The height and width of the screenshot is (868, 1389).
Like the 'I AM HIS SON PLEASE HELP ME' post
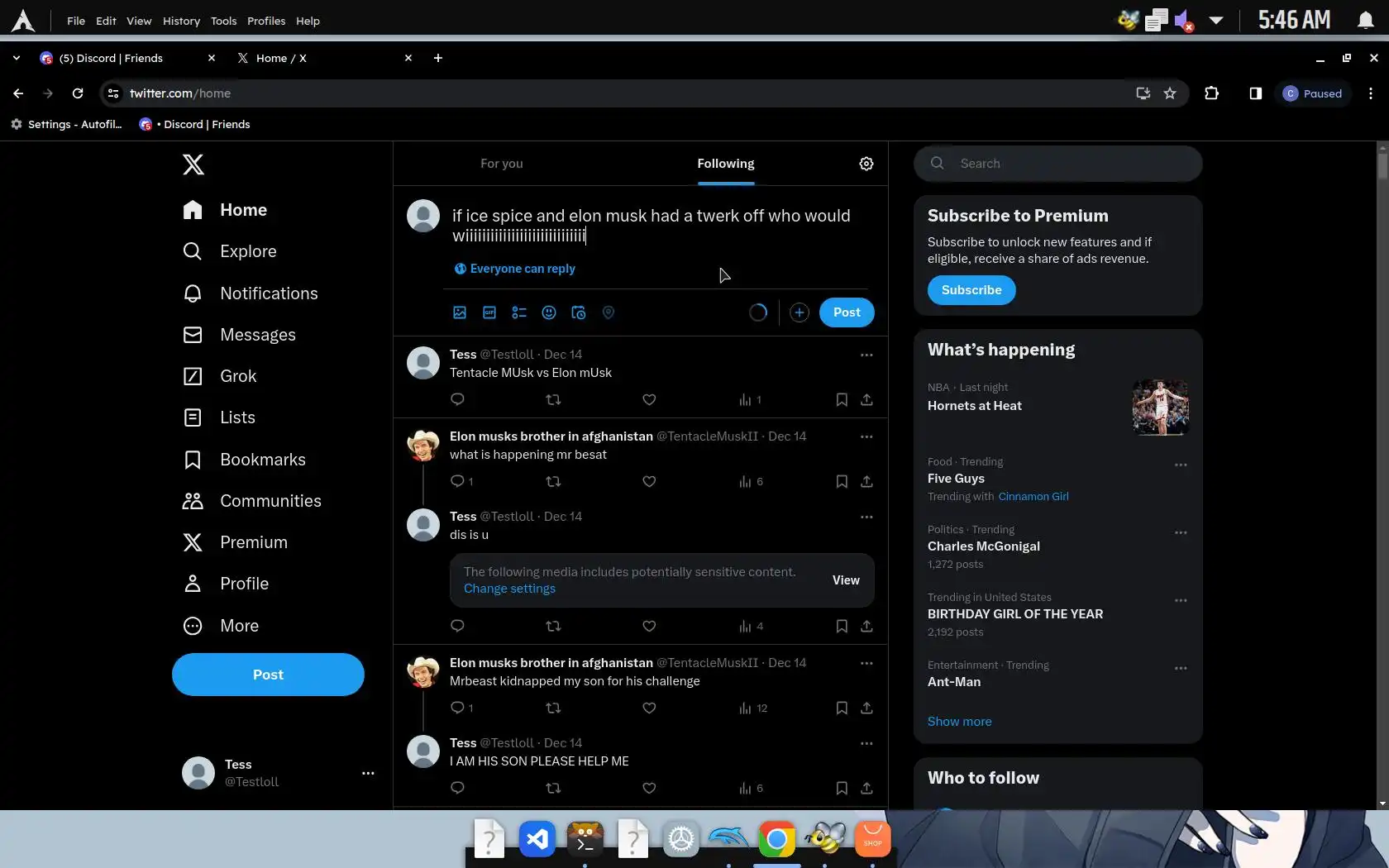(649, 788)
